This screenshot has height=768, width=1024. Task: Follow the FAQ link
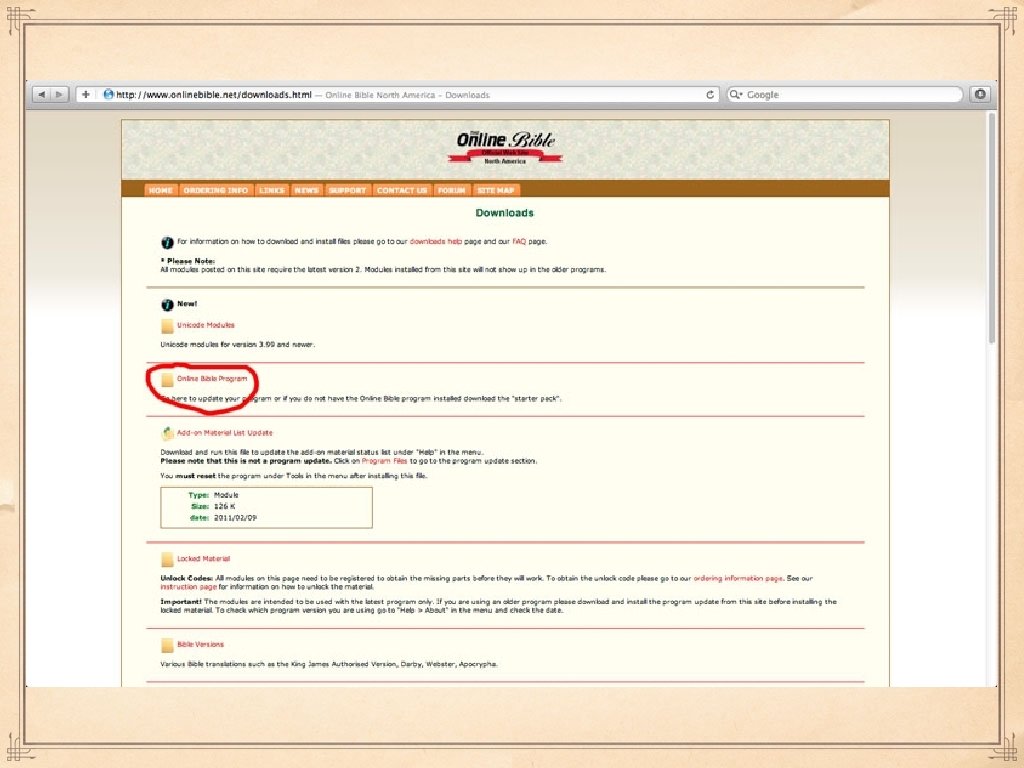[x=519, y=242]
